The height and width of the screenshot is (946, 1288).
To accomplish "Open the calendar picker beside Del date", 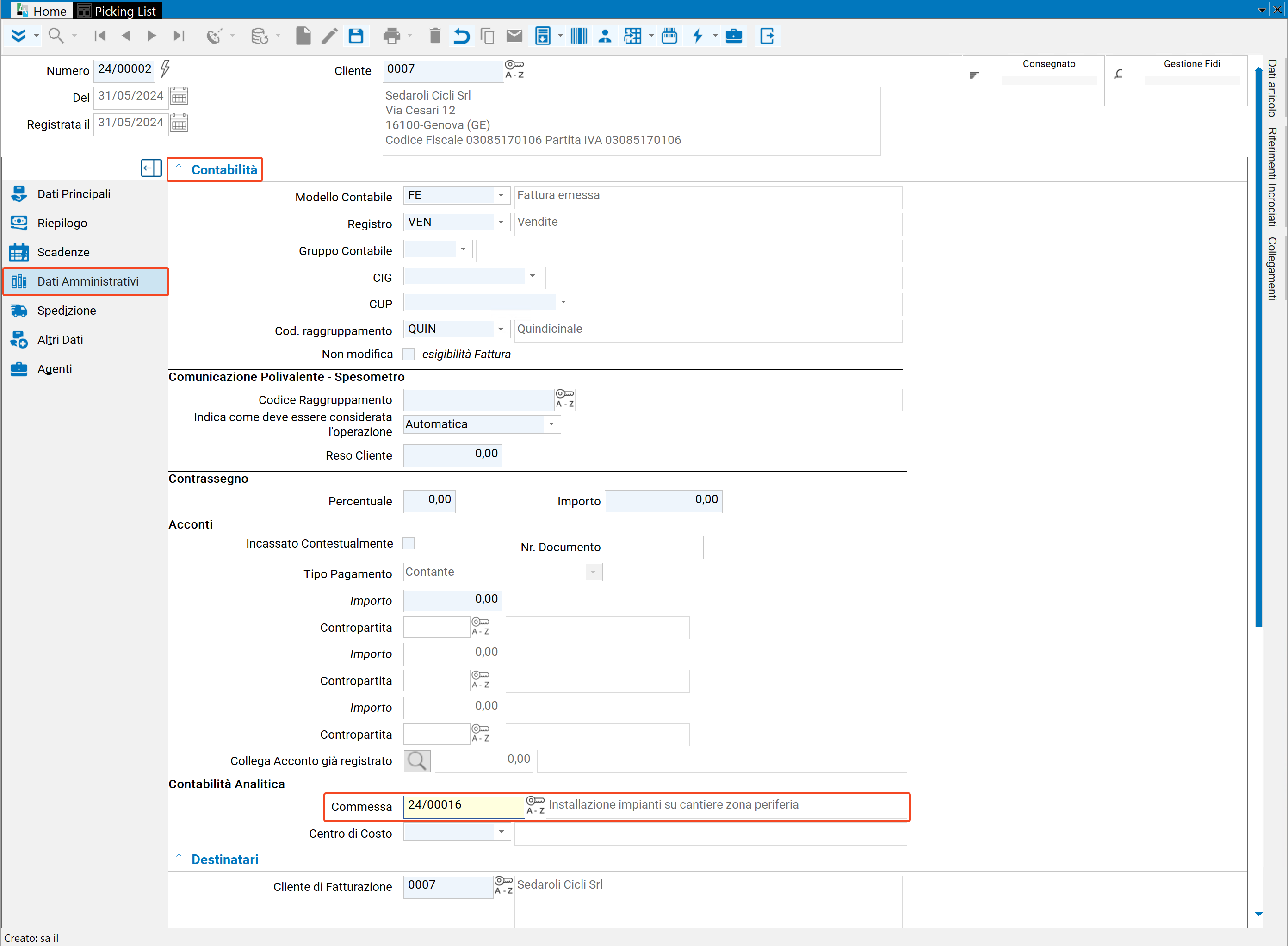I will pyautogui.click(x=179, y=96).
